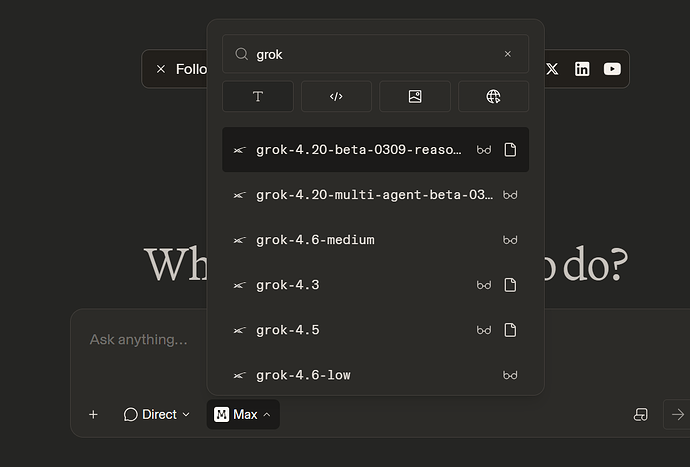Click the xAI logo beside grok-4.6-low
The height and width of the screenshot is (467, 690).
point(239,375)
